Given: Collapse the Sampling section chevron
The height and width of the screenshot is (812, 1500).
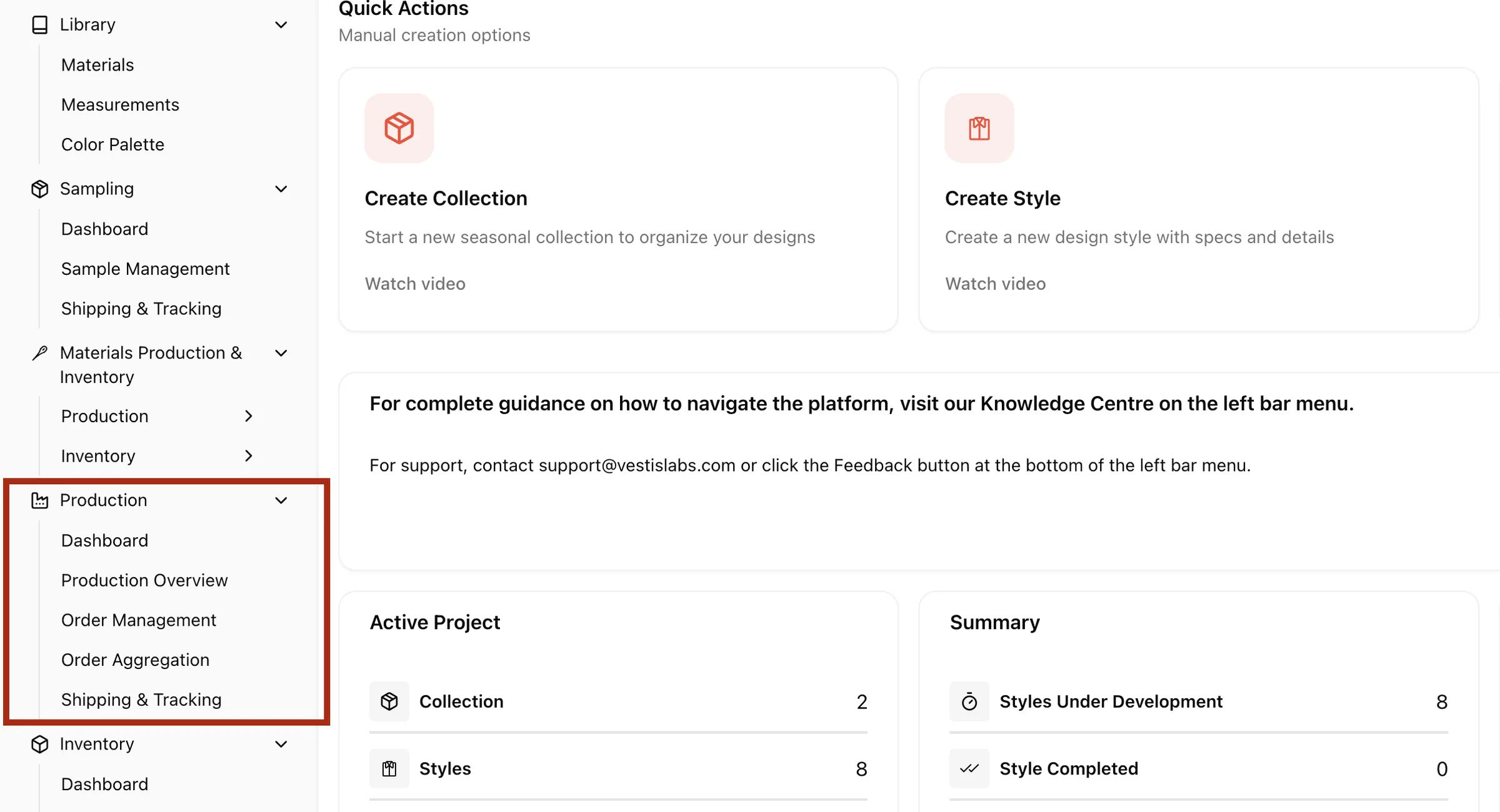Looking at the screenshot, I should tap(281, 189).
